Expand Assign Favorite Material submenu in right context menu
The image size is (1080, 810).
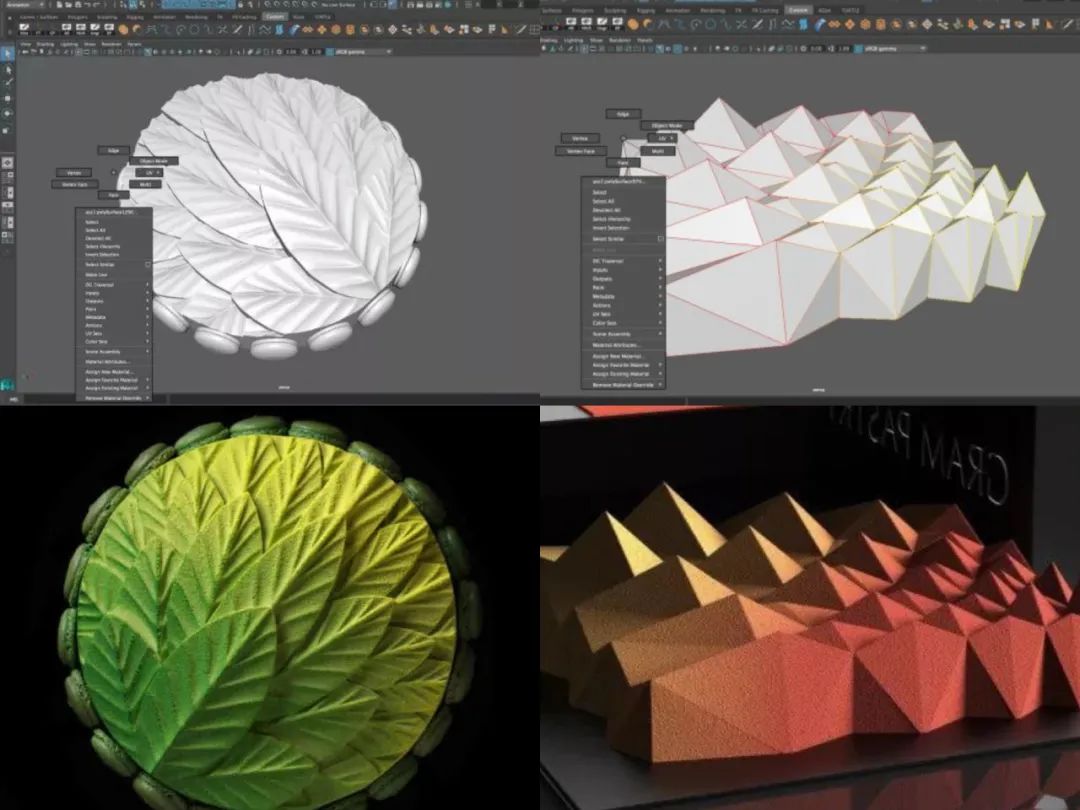(x=624, y=365)
